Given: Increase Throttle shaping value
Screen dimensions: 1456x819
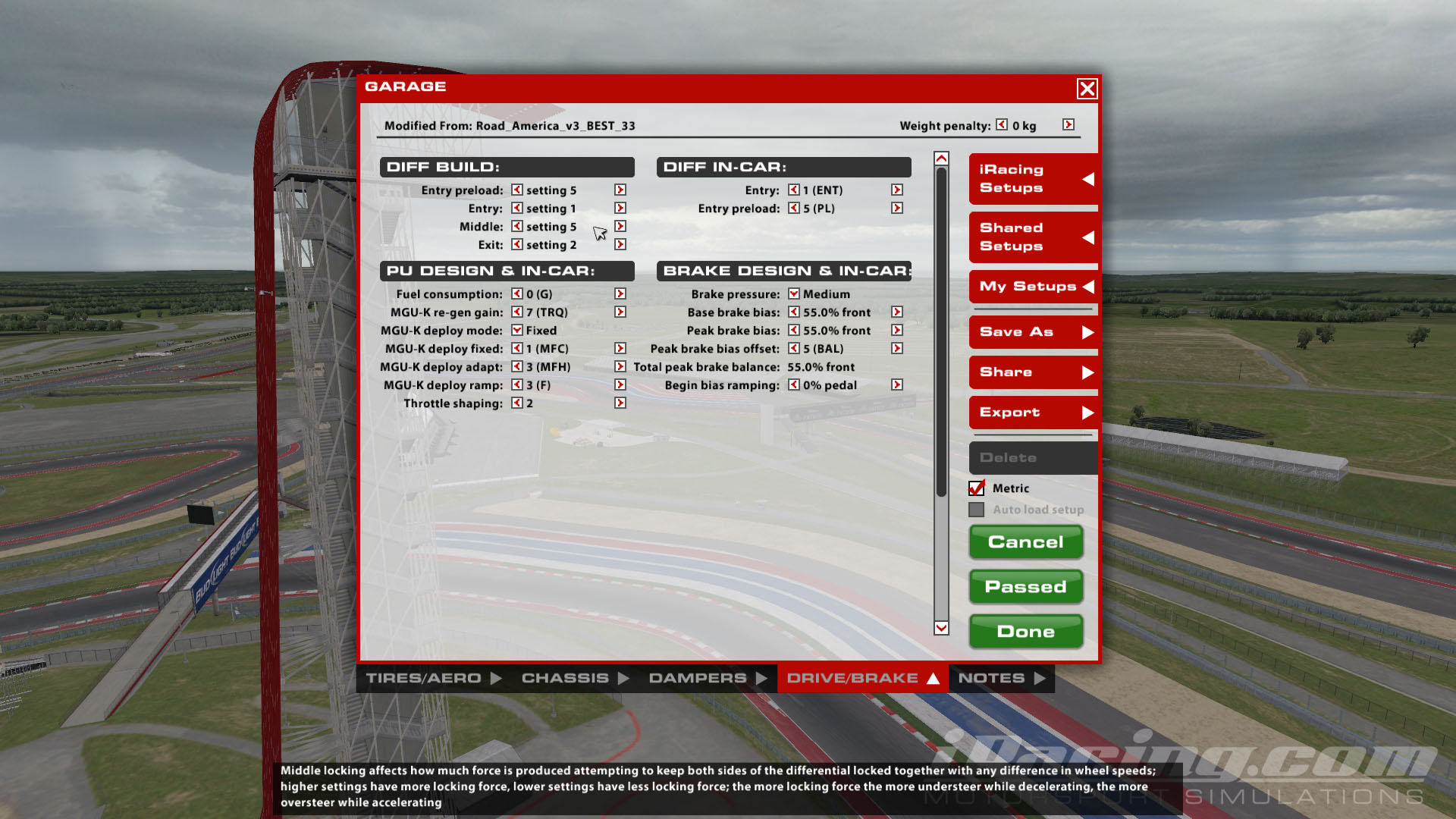Looking at the screenshot, I should pos(620,403).
